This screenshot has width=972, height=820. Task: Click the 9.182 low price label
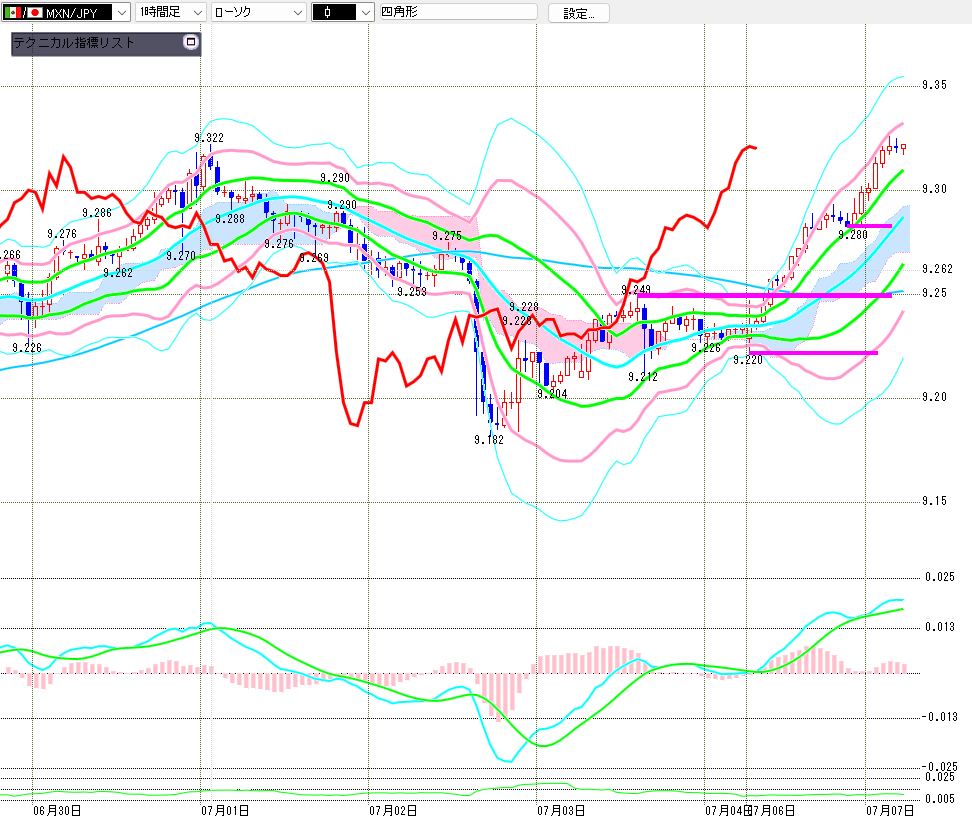click(489, 440)
